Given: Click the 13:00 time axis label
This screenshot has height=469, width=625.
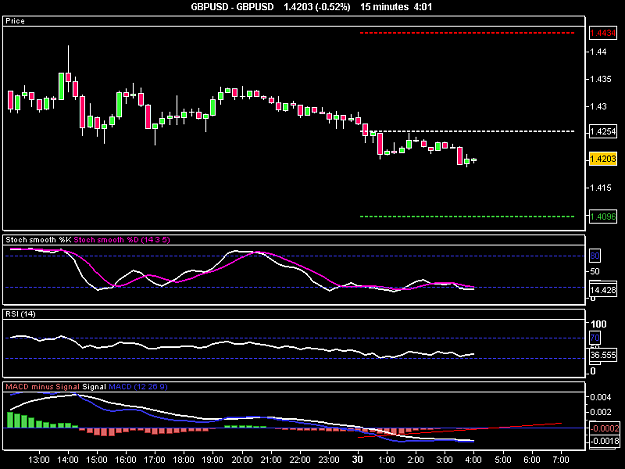Looking at the screenshot, I should 39,460.
